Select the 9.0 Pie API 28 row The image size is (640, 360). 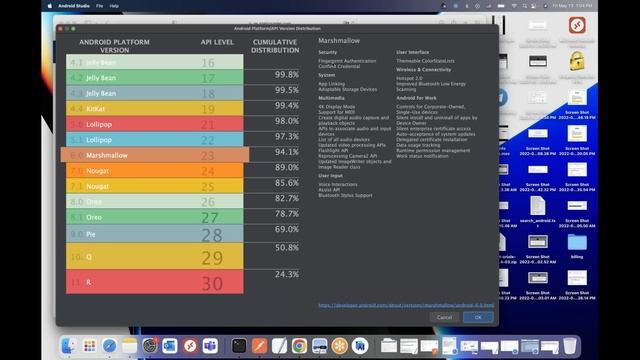(x=155, y=234)
